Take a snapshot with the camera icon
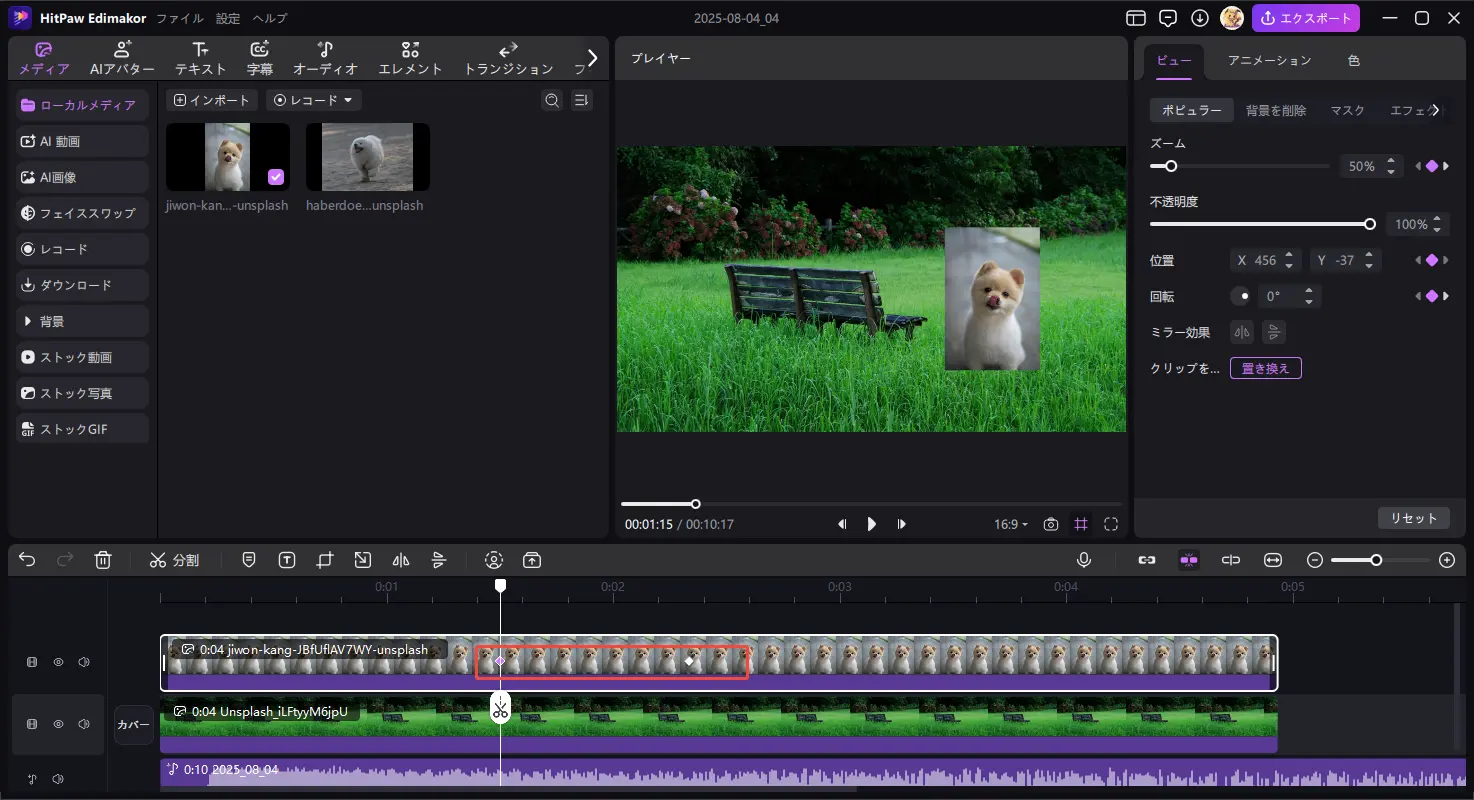The width and height of the screenshot is (1474, 800). click(x=1051, y=524)
